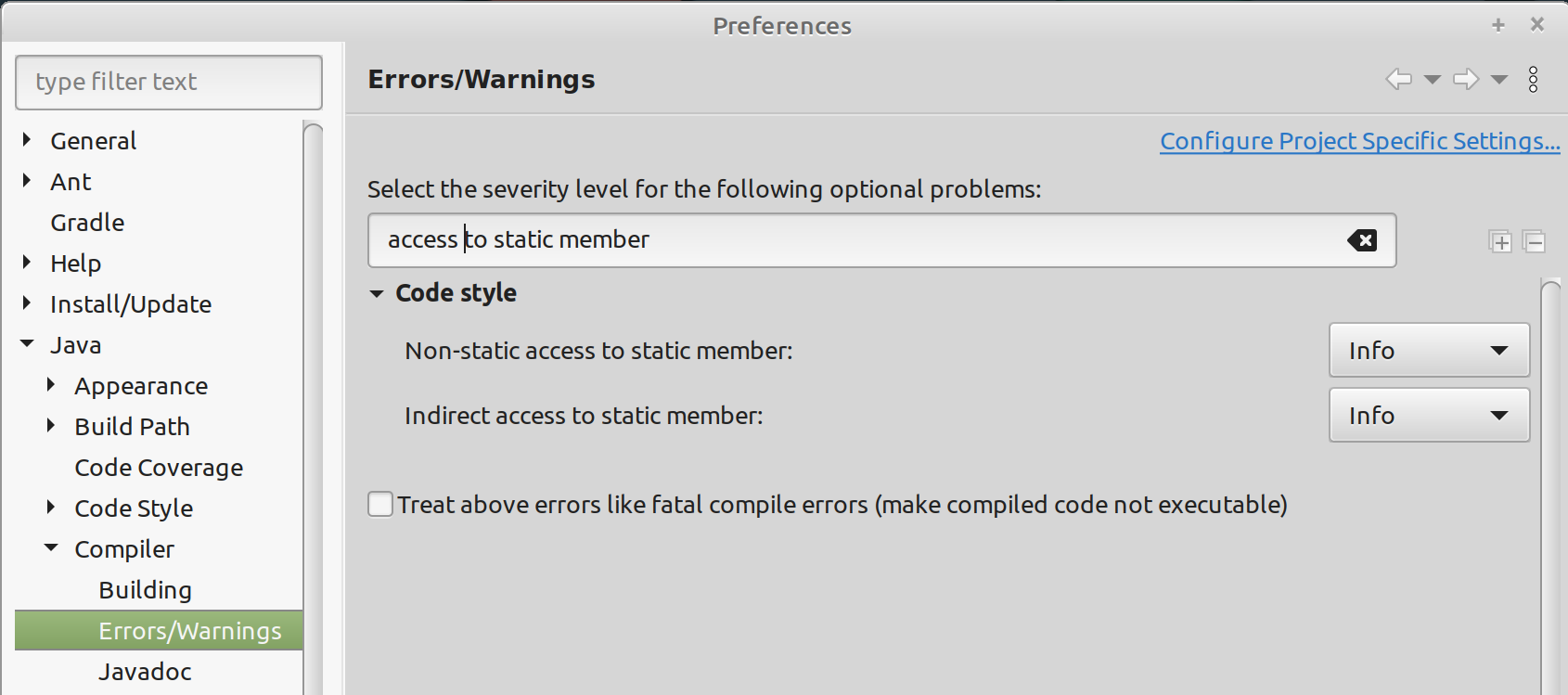Viewport: 1568px width, 695px height.
Task: Collapse all sections using the minus icon
Action: [x=1536, y=240]
